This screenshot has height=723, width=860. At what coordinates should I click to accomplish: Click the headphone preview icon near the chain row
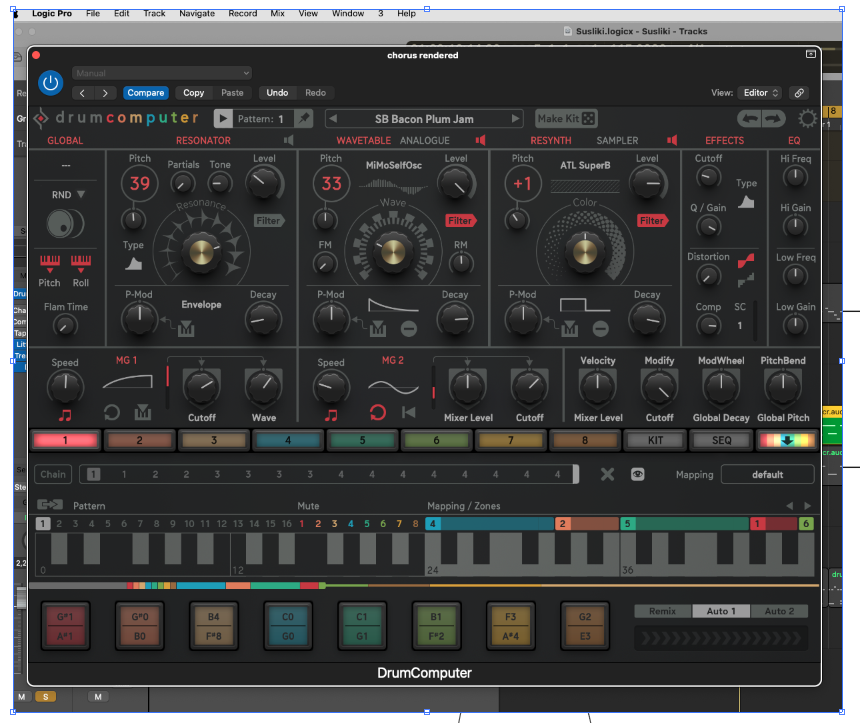[637, 475]
